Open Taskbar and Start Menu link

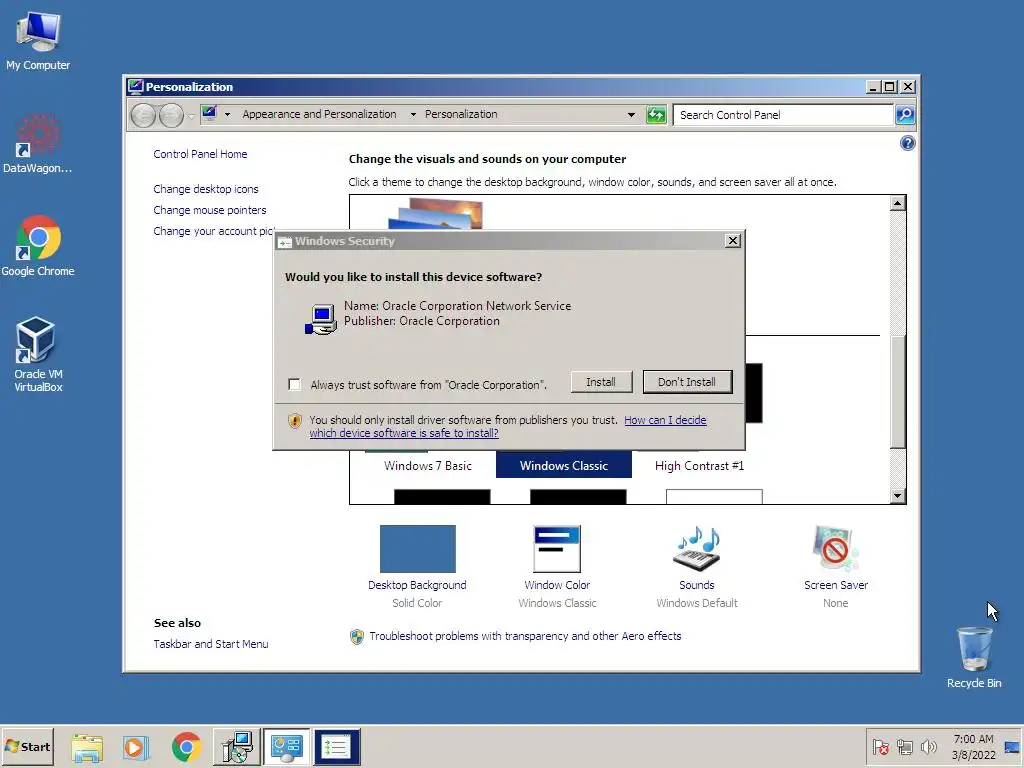210,644
